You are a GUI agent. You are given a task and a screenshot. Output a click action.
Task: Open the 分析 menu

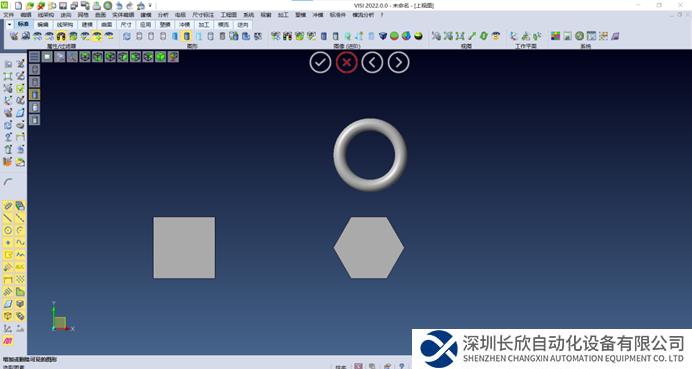163,15
